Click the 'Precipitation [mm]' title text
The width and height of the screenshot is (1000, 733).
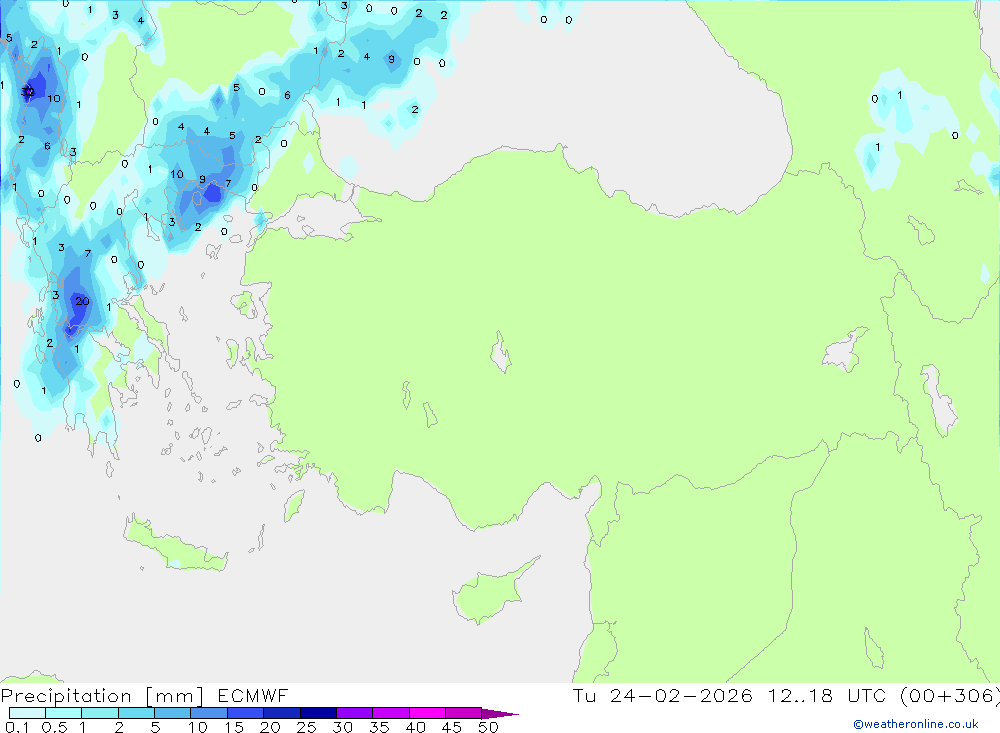pyautogui.click(x=102, y=696)
